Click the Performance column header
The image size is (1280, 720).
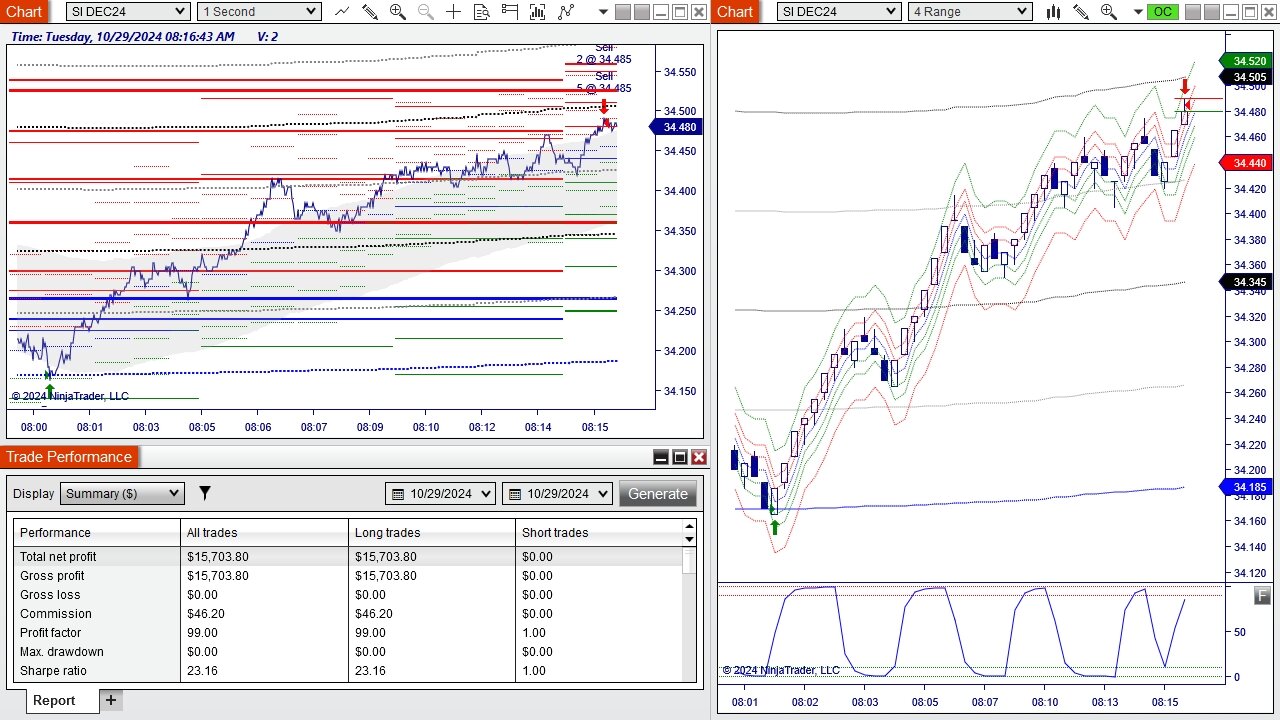pos(97,533)
